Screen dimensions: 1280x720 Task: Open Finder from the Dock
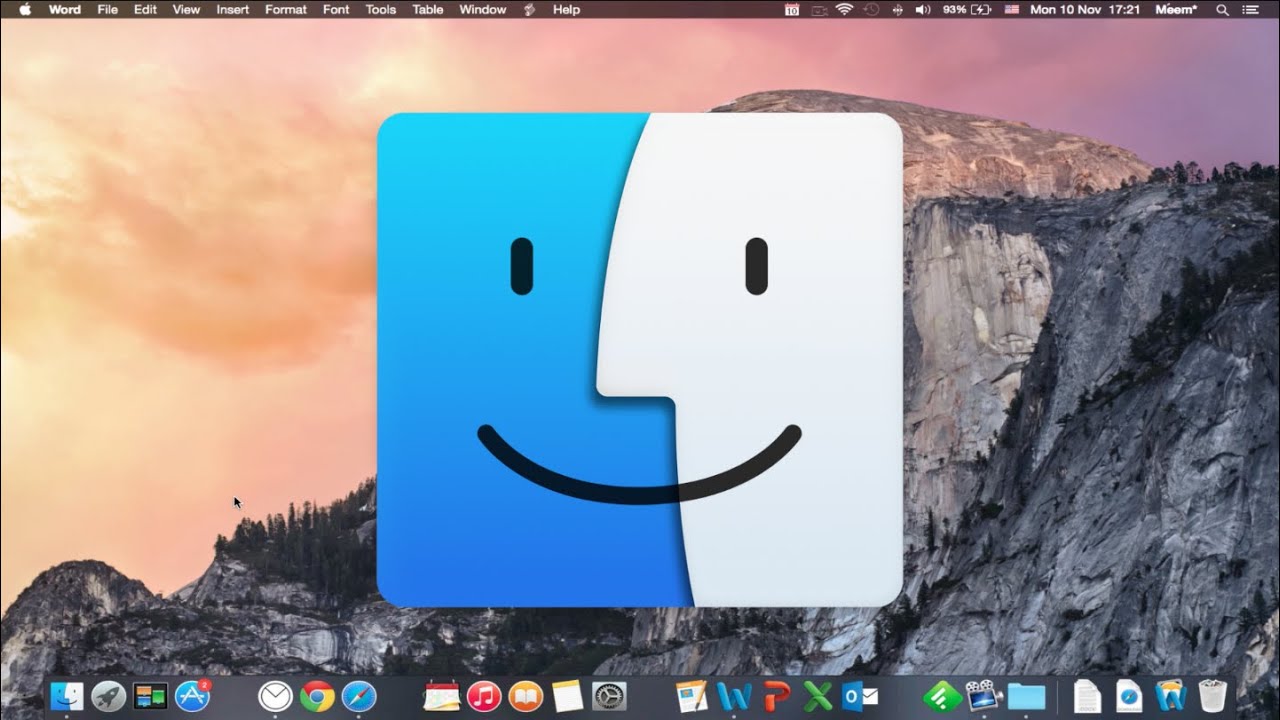click(67, 696)
